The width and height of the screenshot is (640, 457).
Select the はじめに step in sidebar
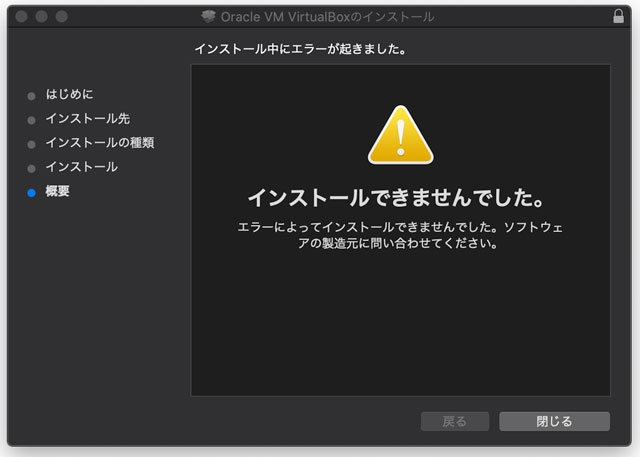pos(69,94)
